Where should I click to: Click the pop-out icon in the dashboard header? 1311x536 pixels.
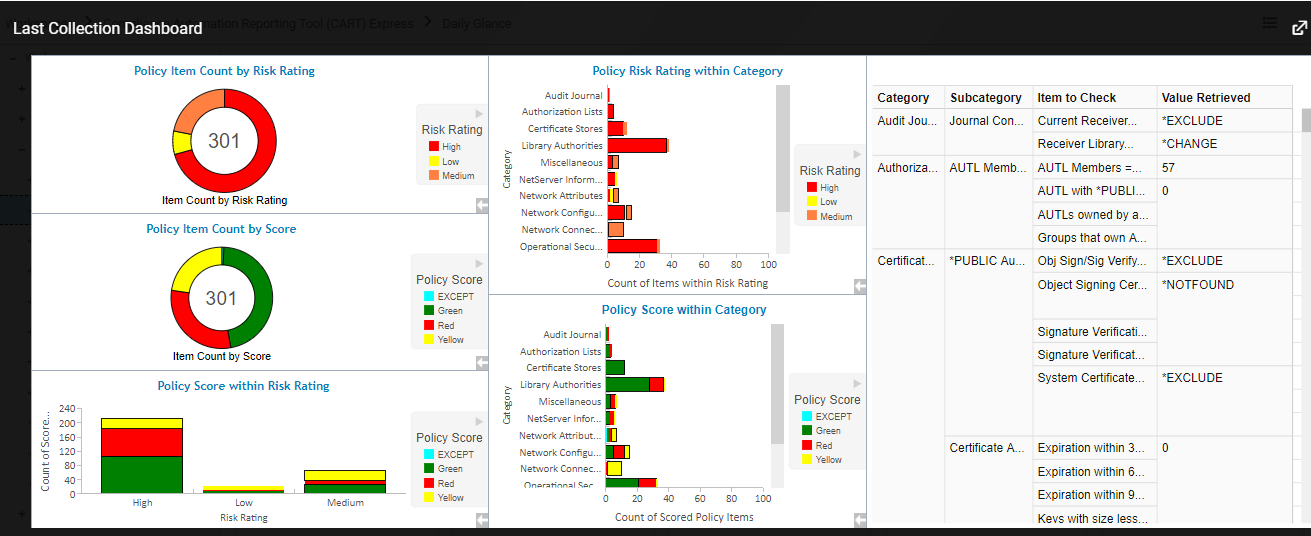(1299, 27)
